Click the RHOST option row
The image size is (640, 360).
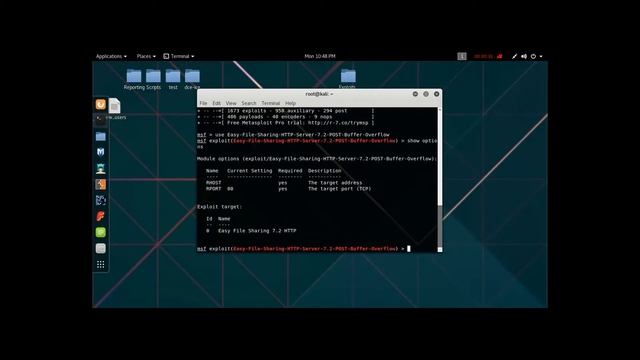pos(284,183)
